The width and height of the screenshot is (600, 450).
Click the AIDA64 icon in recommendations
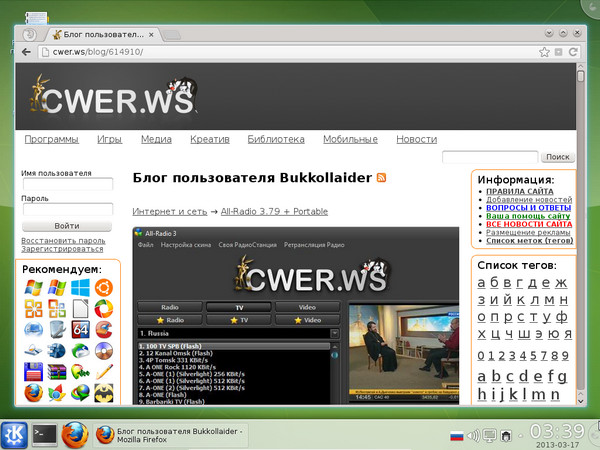(80, 330)
